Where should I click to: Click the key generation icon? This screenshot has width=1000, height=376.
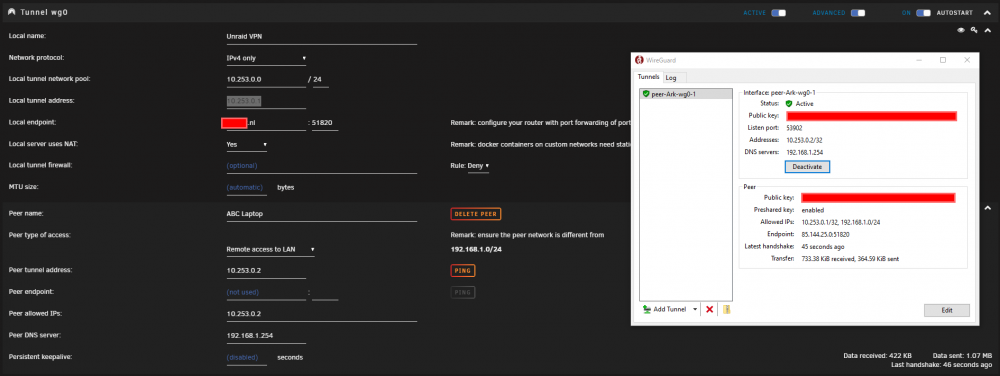(974, 30)
